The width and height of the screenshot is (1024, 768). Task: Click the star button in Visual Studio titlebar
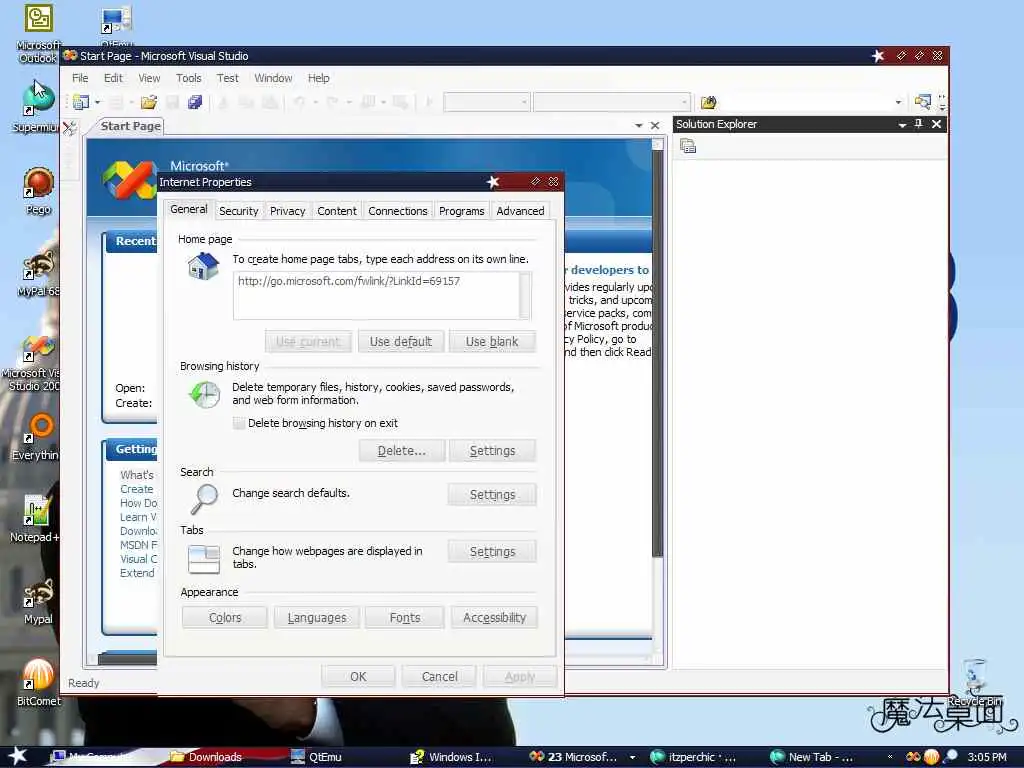coord(878,56)
